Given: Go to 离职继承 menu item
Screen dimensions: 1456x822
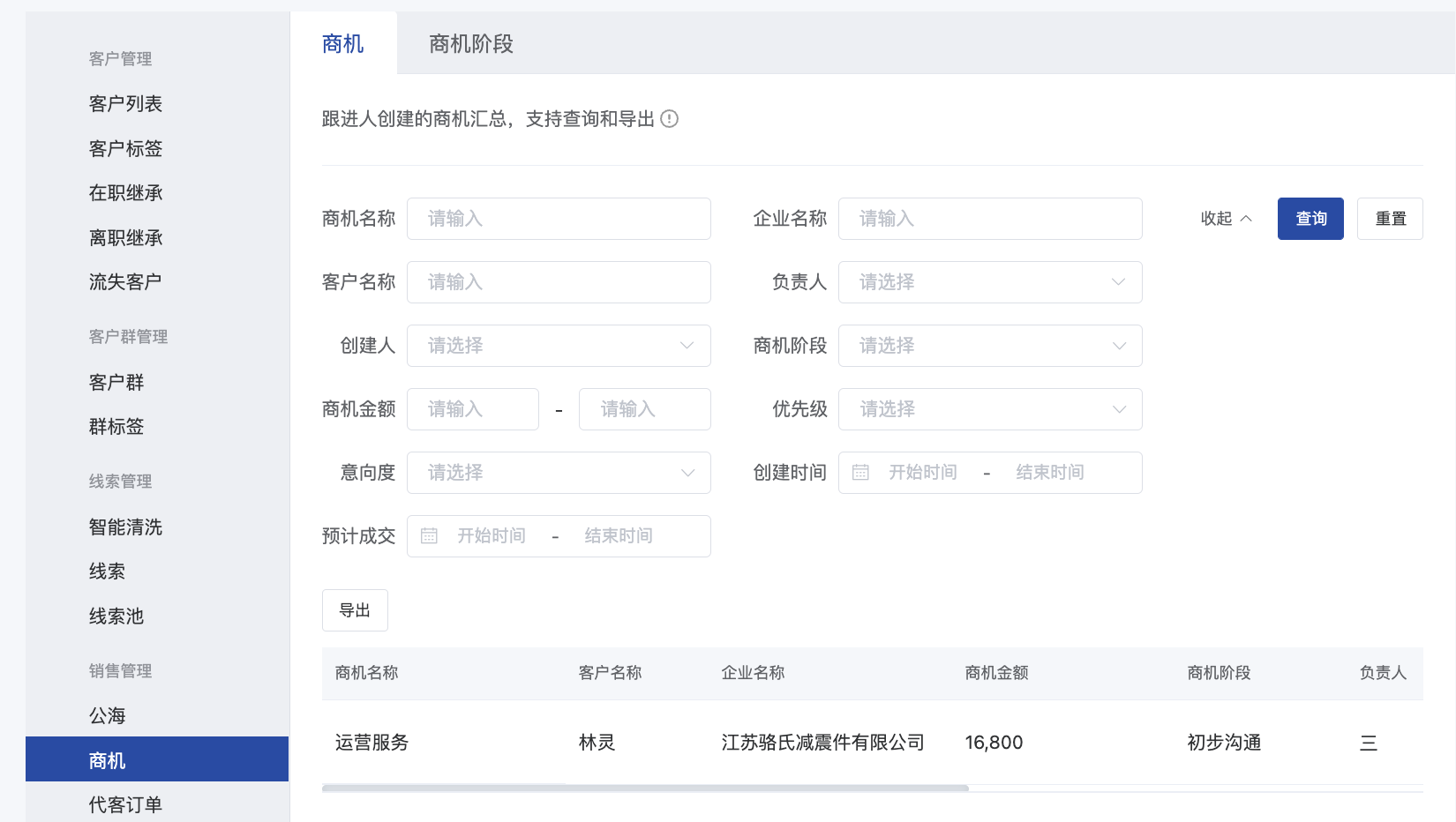Looking at the screenshot, I should click(125, 238).
